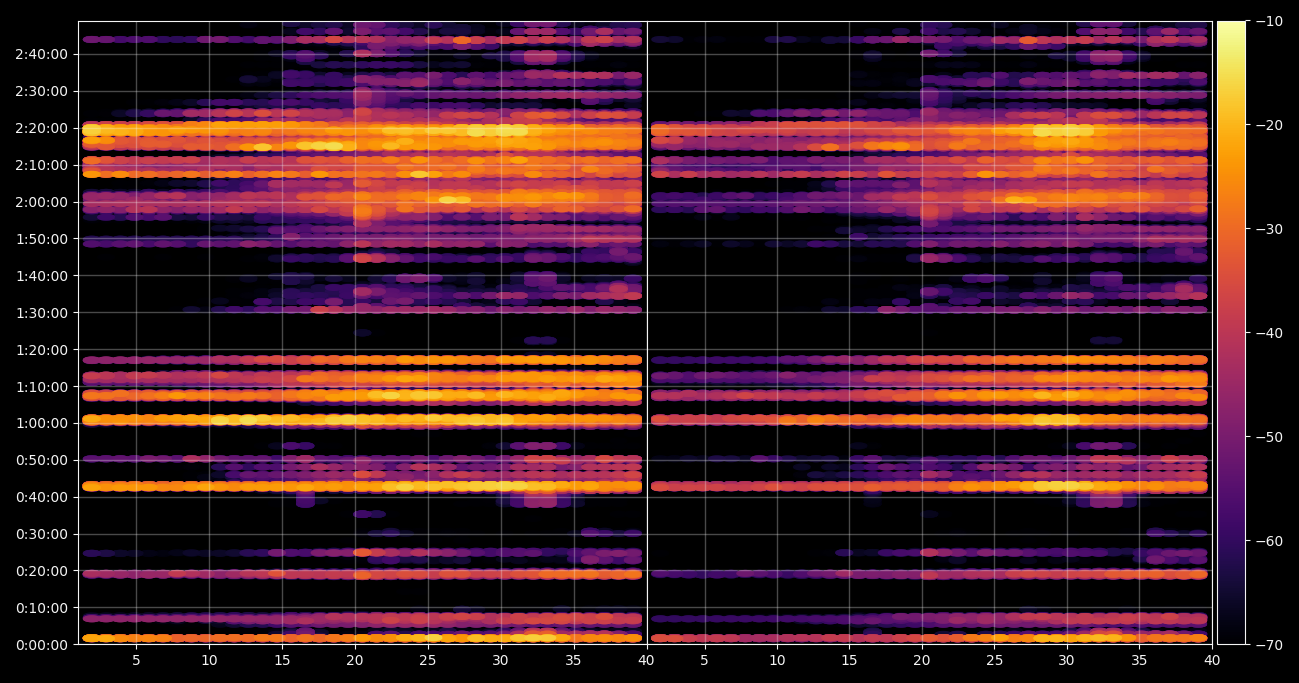Pick x-axis label 25 under left plot
This screenshot has height=683, width=1299.
[x=428, y=661]
